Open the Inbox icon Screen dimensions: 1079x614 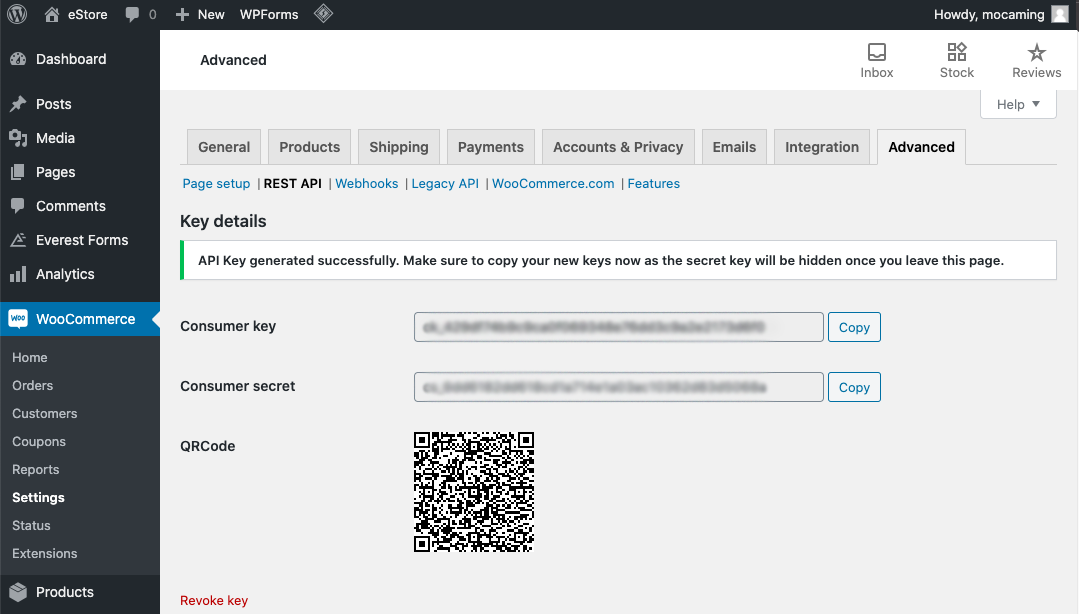point(877,52)
